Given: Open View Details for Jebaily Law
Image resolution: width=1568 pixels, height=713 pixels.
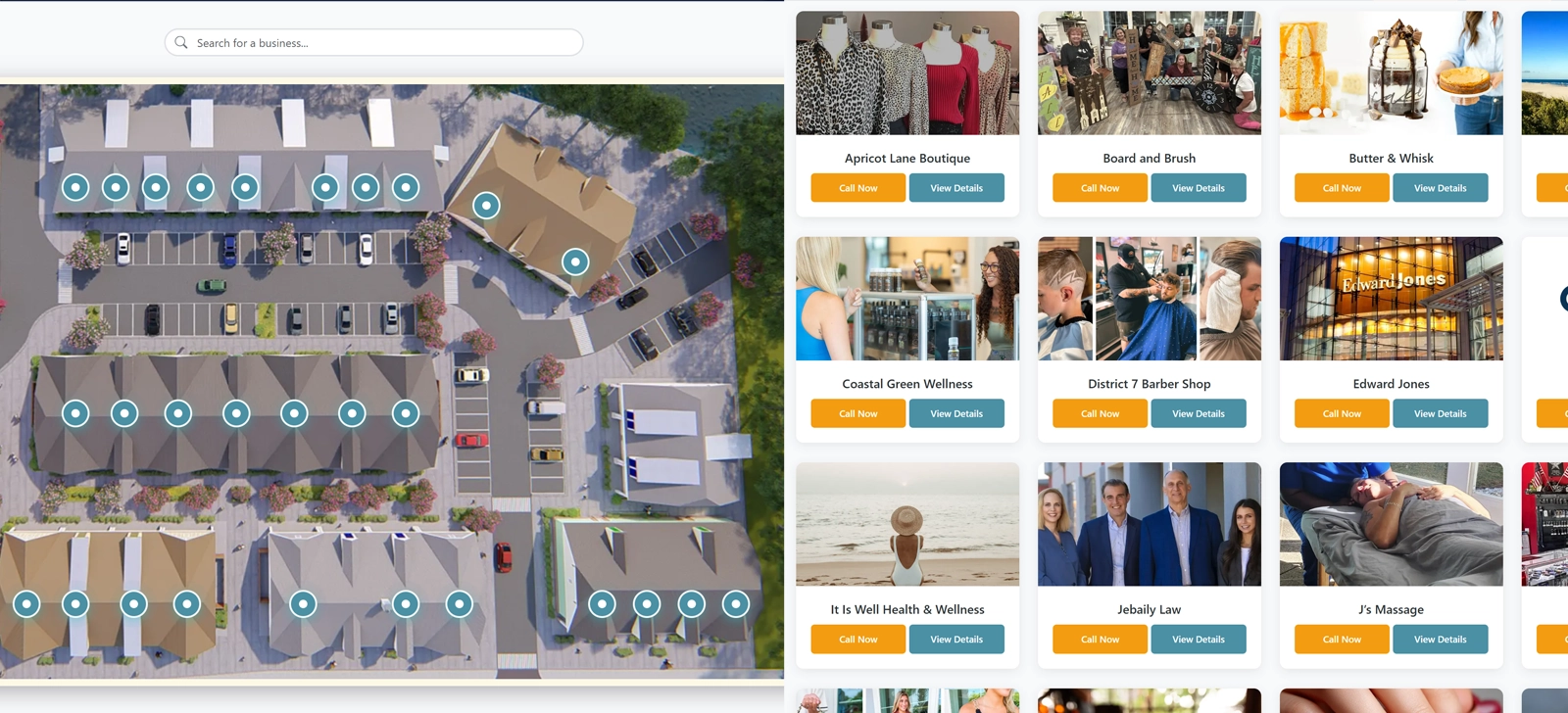Looking at the screenshot, I should click(1199, 640).
